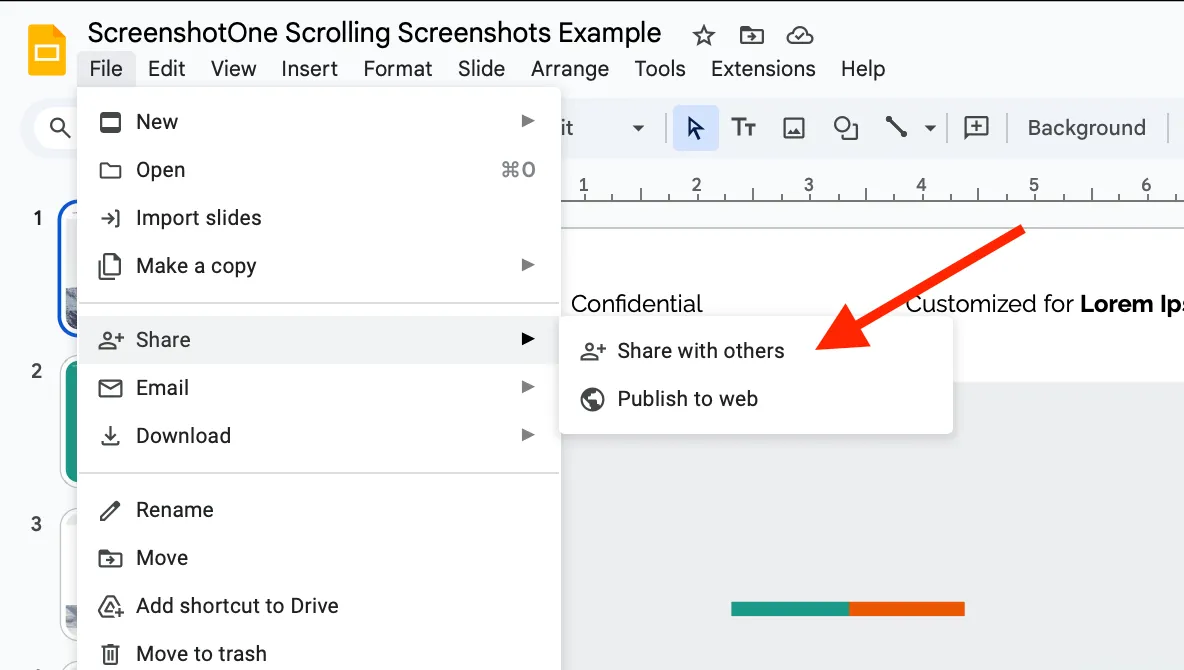The image size is (1184, 670).
Task: Select Move to trash
Action: tap(200, 653)
